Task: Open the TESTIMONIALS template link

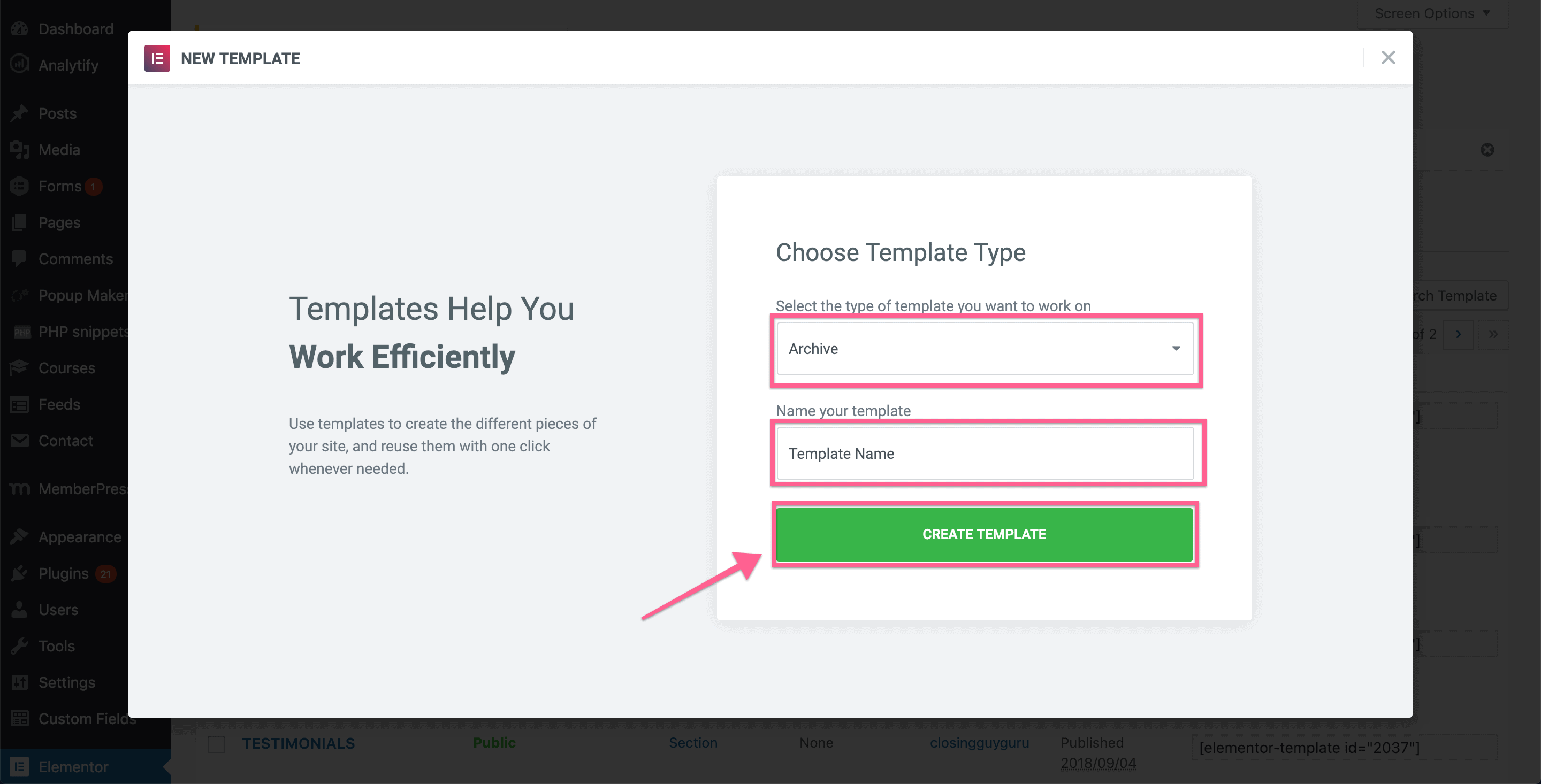Action: 299,743
